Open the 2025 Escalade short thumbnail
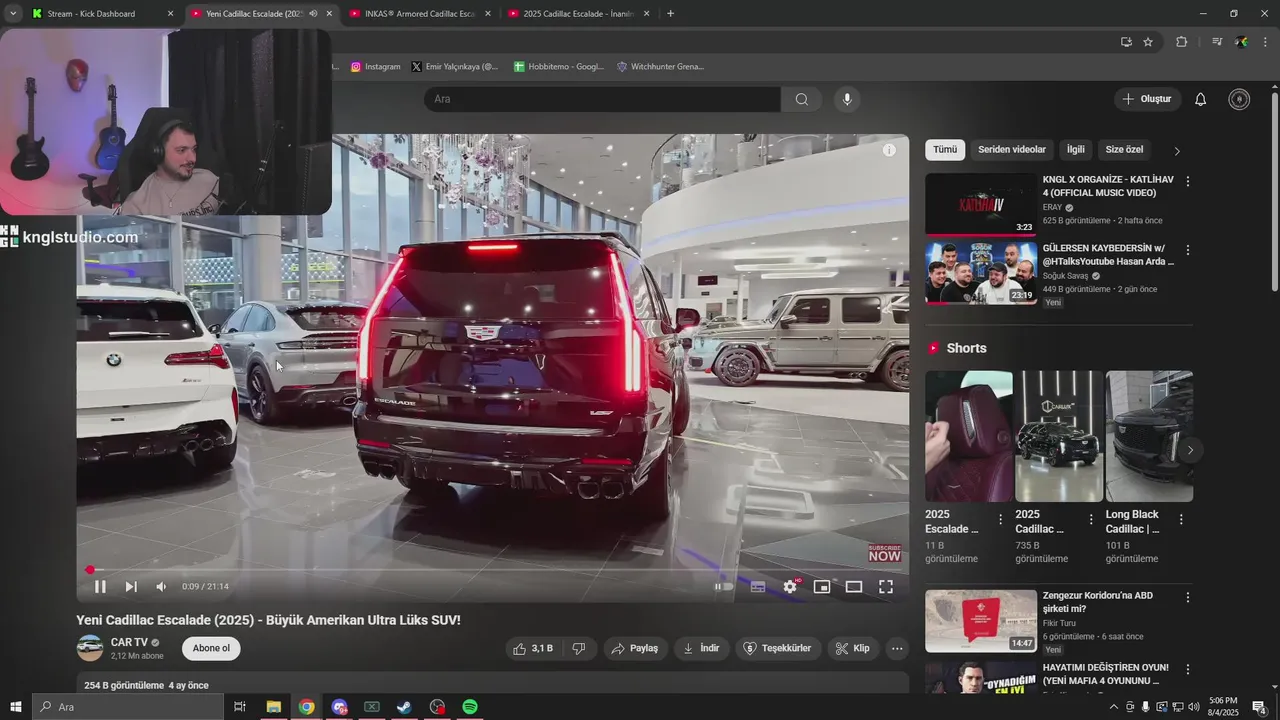The image size is (1280, 720). [969, 436]
